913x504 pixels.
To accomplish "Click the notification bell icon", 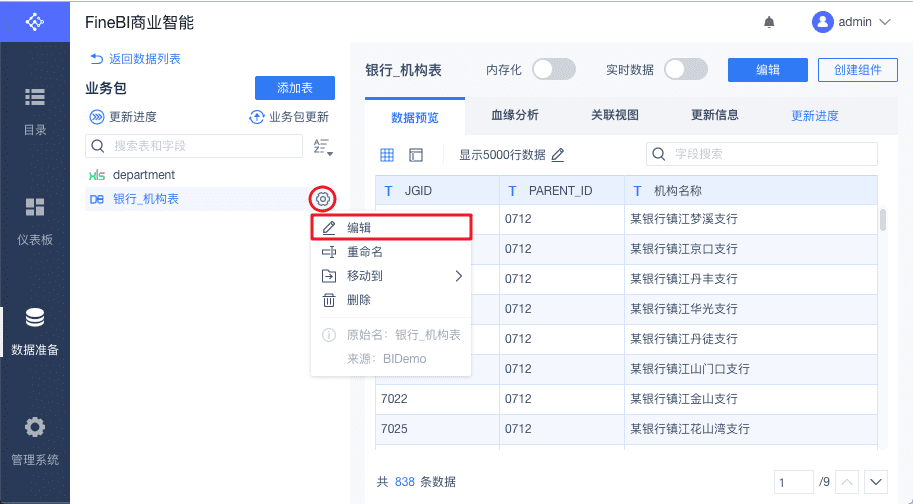I will point(769,21).
